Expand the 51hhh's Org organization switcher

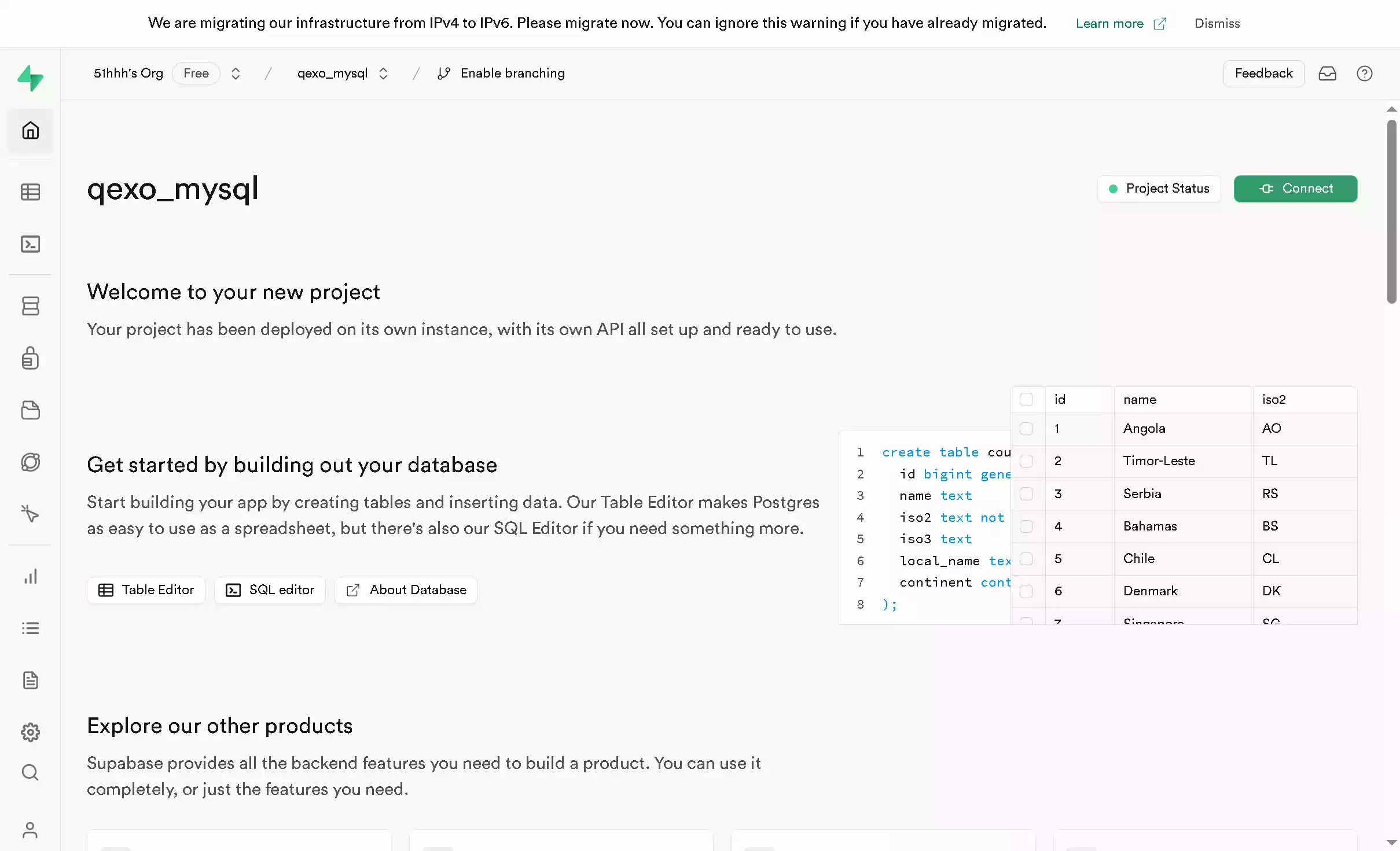236,73
